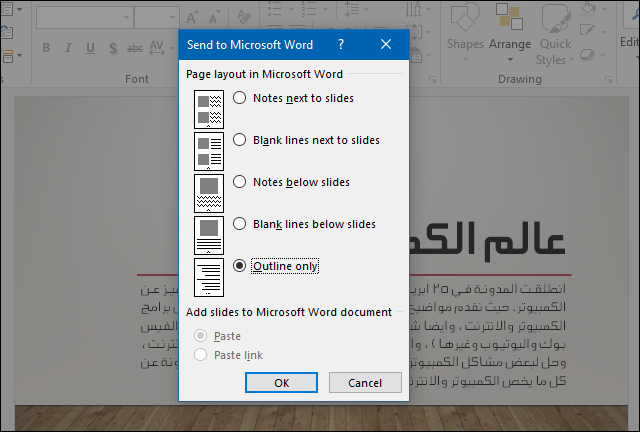Viewport: 640px width, 432px height.
Task: Decrease font size in PowerPoint ribbon
Action: click(x=213, y=18)
